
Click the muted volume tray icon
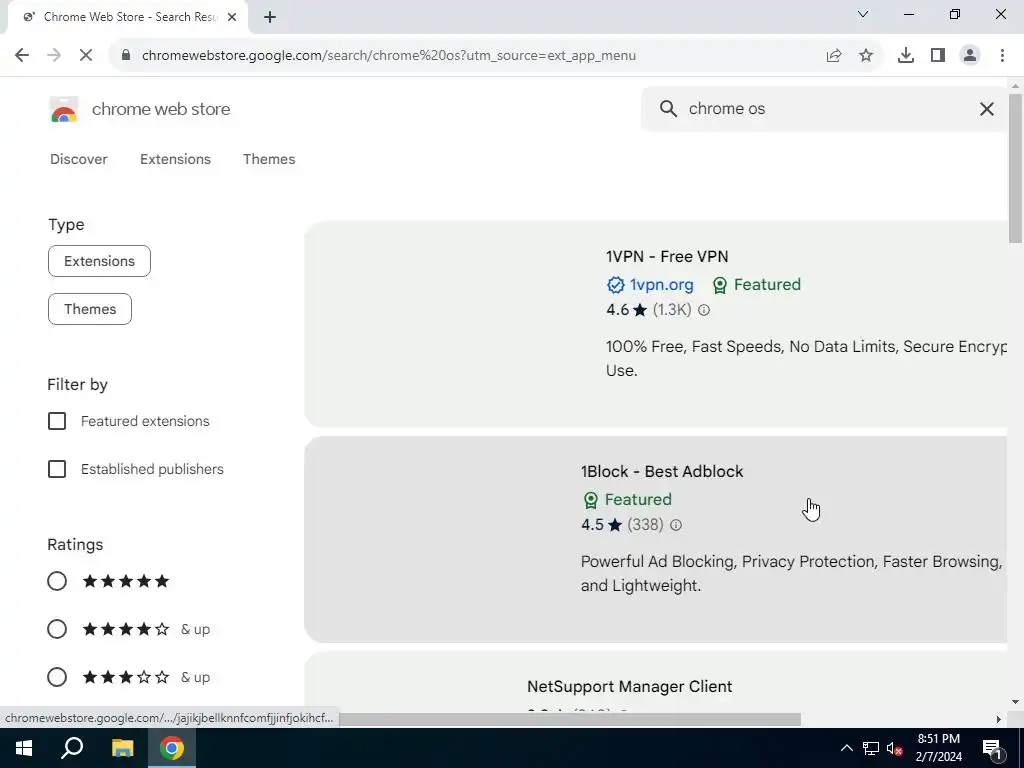pyautogui.click(x=894, y=748)
